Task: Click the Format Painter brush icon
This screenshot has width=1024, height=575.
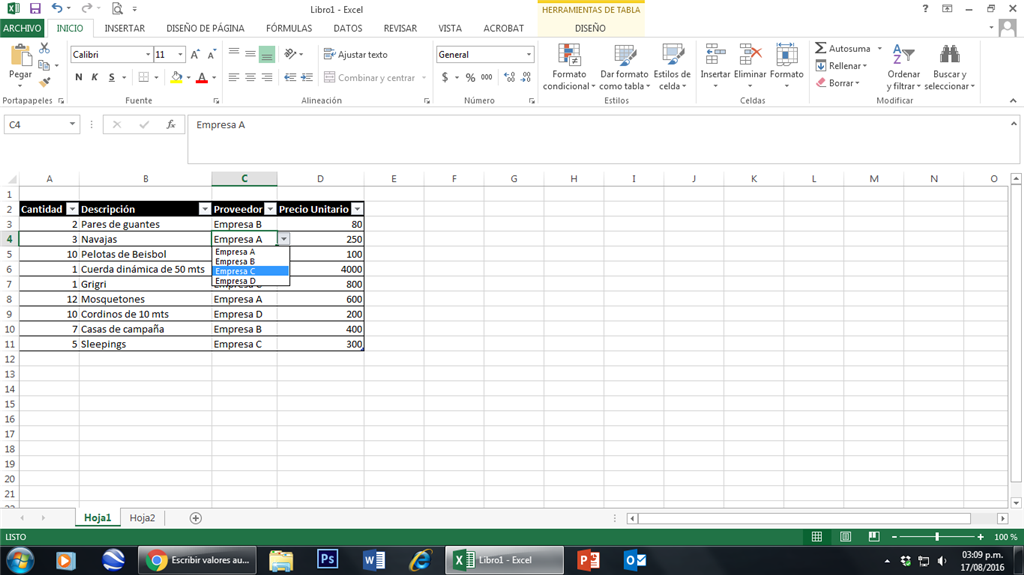Action: click(x=44, y=82)
